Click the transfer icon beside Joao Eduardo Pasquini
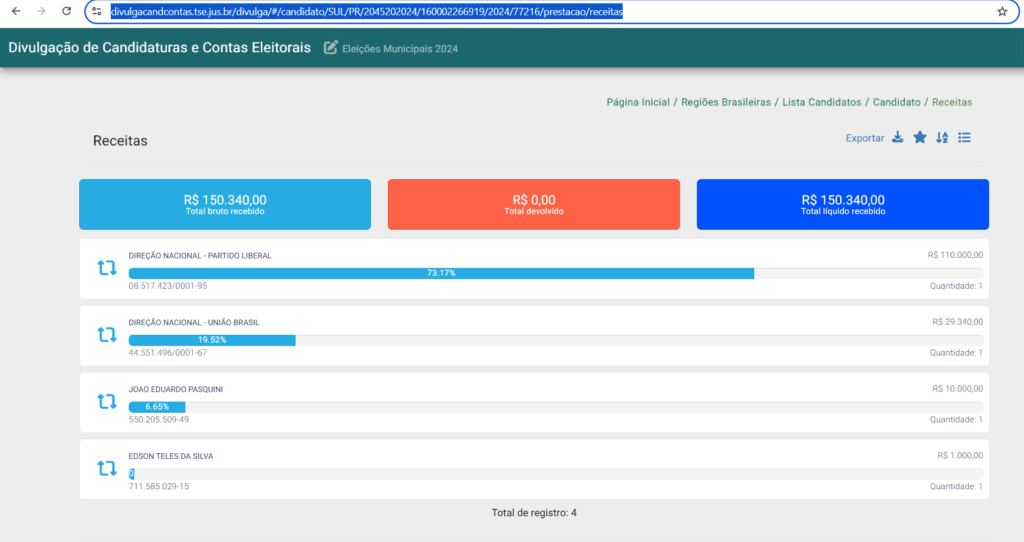The image size is (1024, 542). pyautogui.click(x=107, y=402)
